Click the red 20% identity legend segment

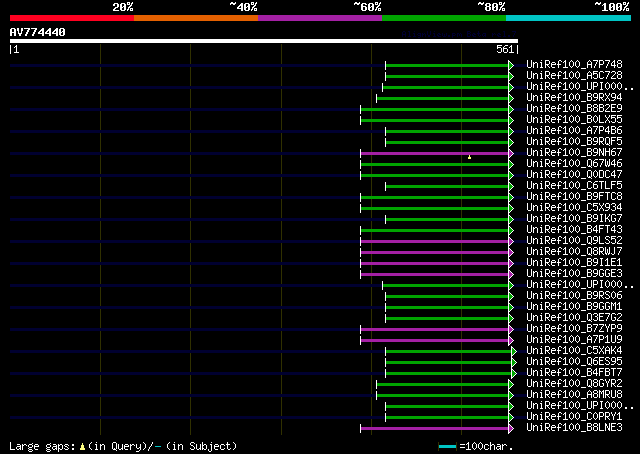[72, 18]
